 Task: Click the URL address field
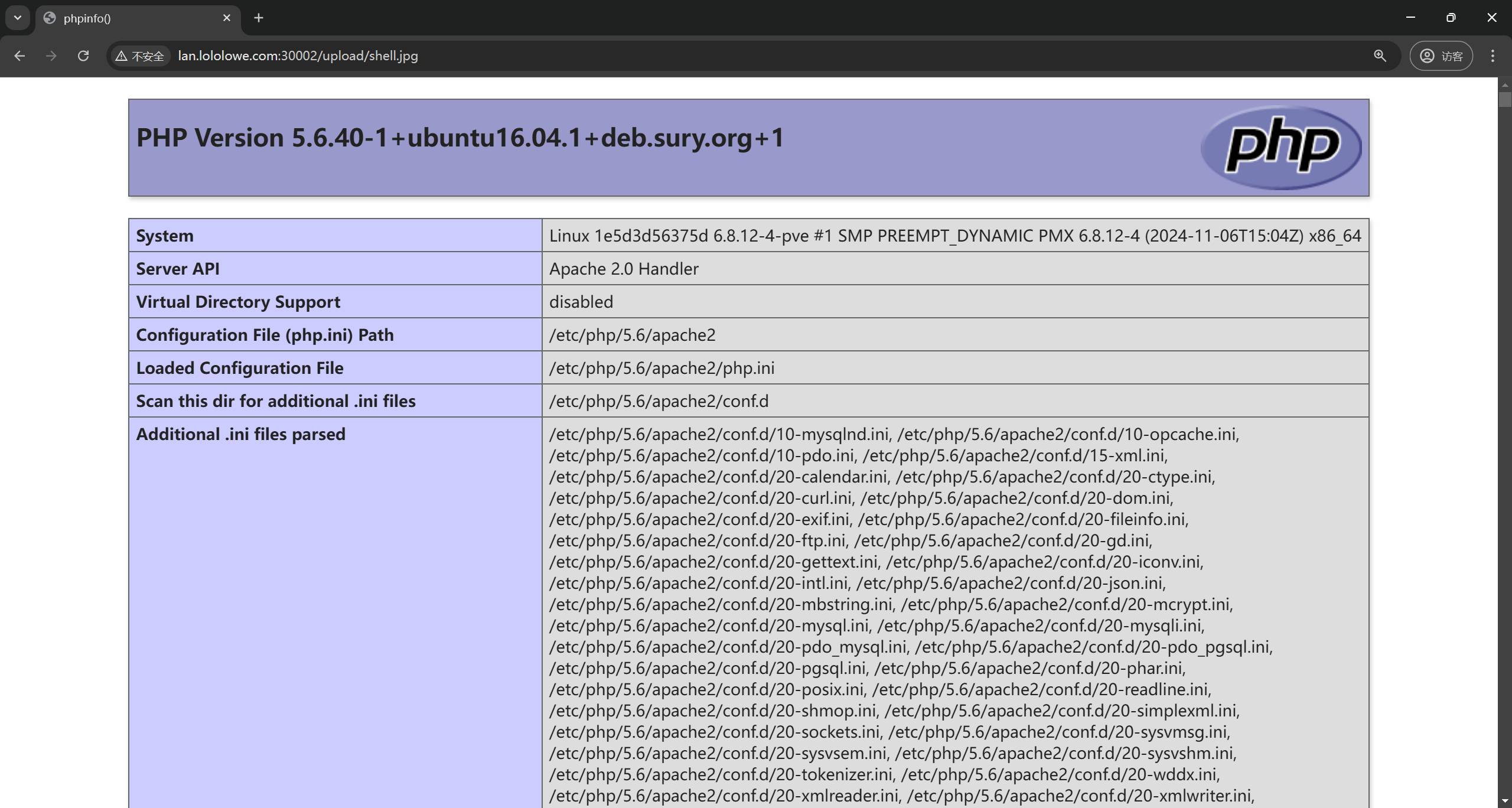(709, 56)
